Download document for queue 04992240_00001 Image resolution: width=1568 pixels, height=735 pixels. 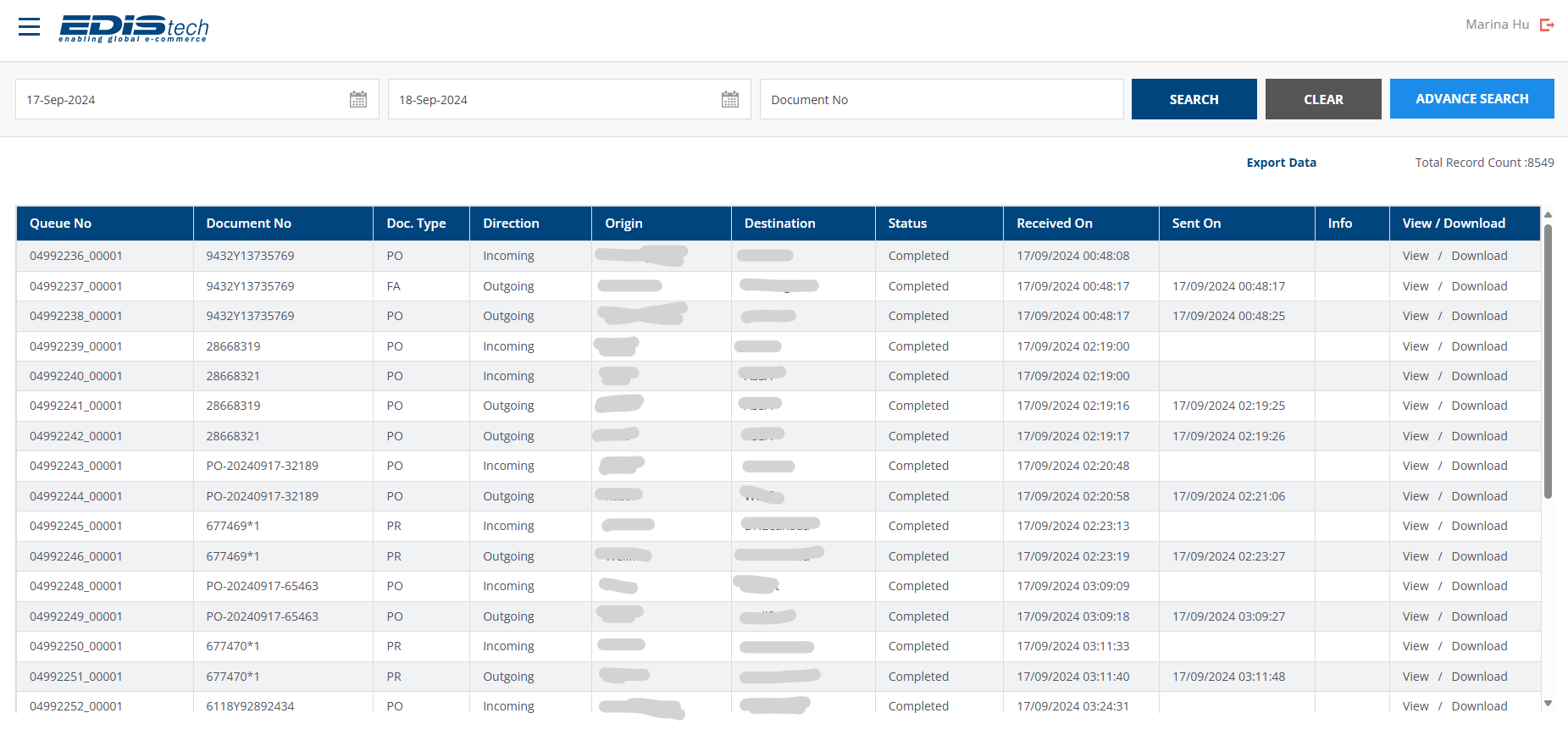[1479, 376]
